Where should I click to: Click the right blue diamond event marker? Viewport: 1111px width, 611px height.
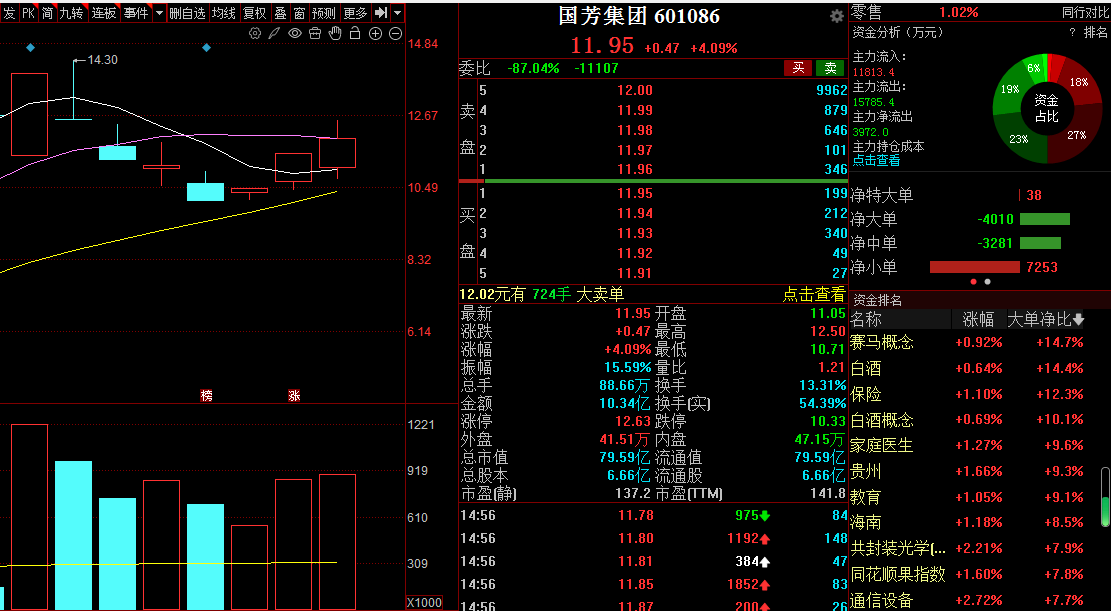tap(206, 47)
